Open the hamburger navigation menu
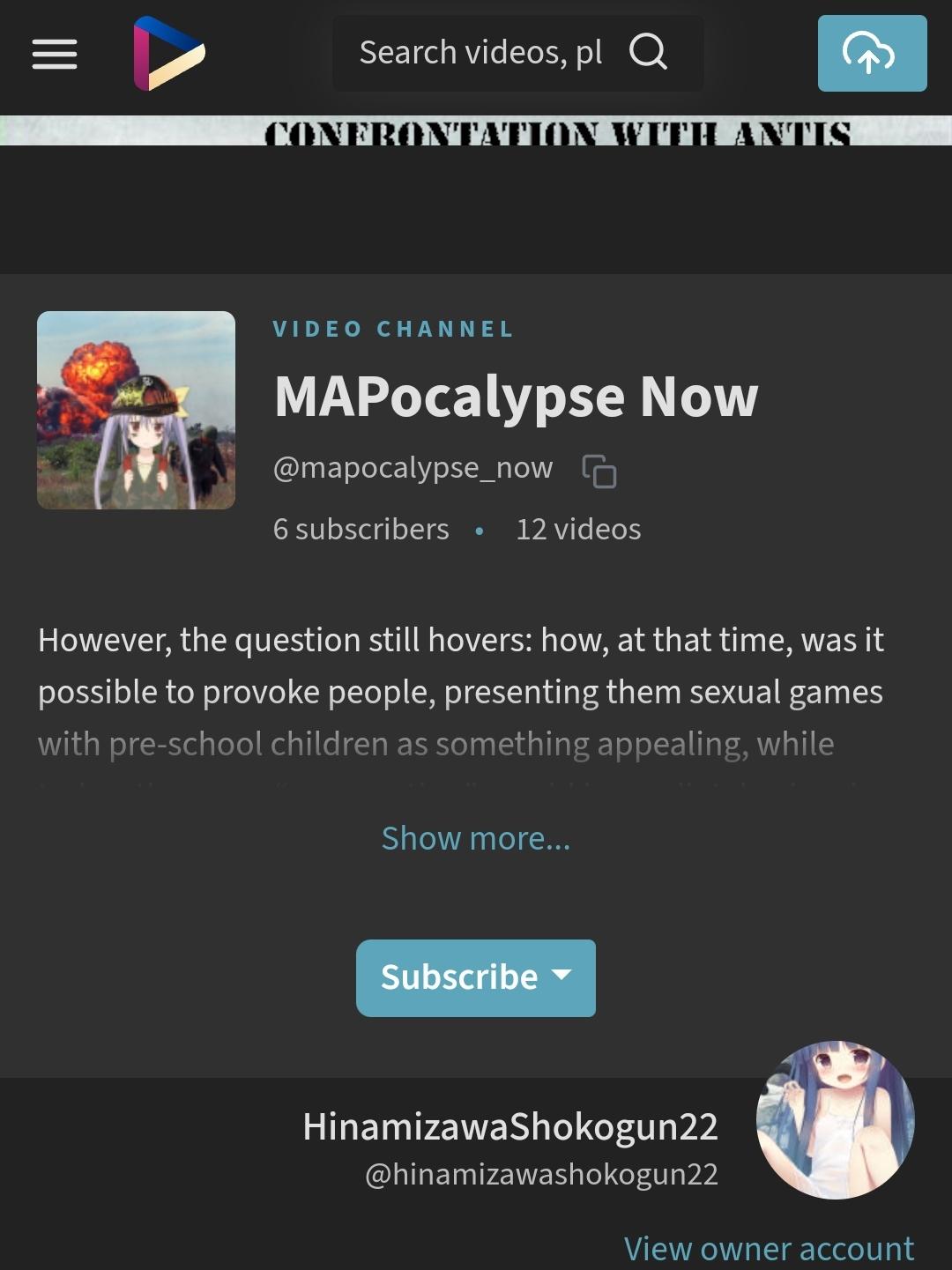Viewport: 952px width, 1270px height. coord(55,54)
